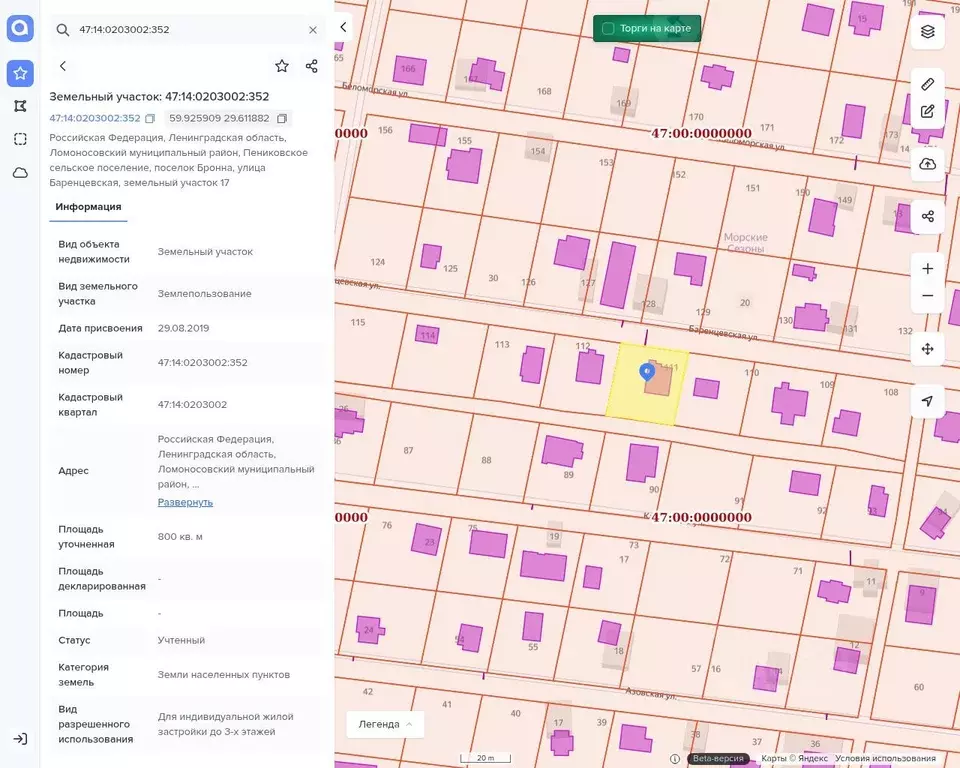Copy coordinates 59.925909 29.611882

[282, 118]
